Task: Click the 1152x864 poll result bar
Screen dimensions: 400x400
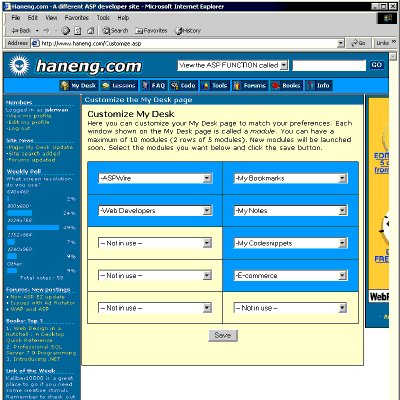Action: tap(11, 242)
